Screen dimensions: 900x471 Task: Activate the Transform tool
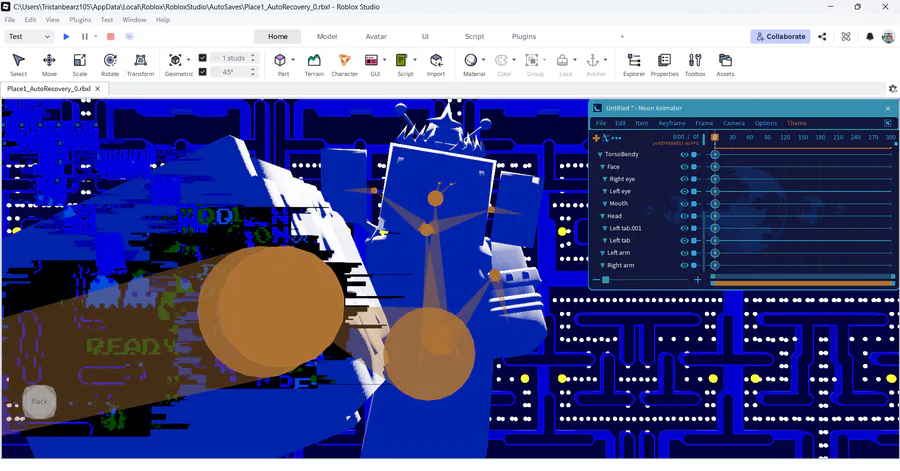(141, 65)
